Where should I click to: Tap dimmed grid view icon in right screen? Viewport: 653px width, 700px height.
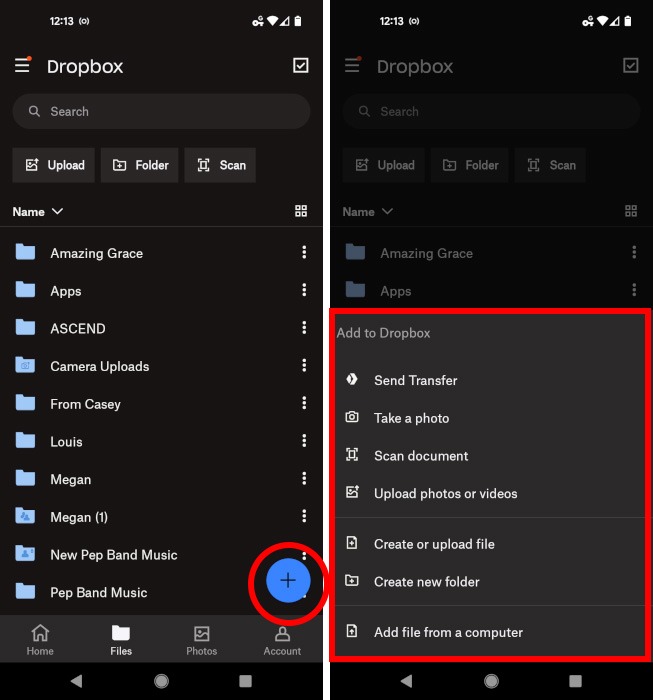click(631, 211)
